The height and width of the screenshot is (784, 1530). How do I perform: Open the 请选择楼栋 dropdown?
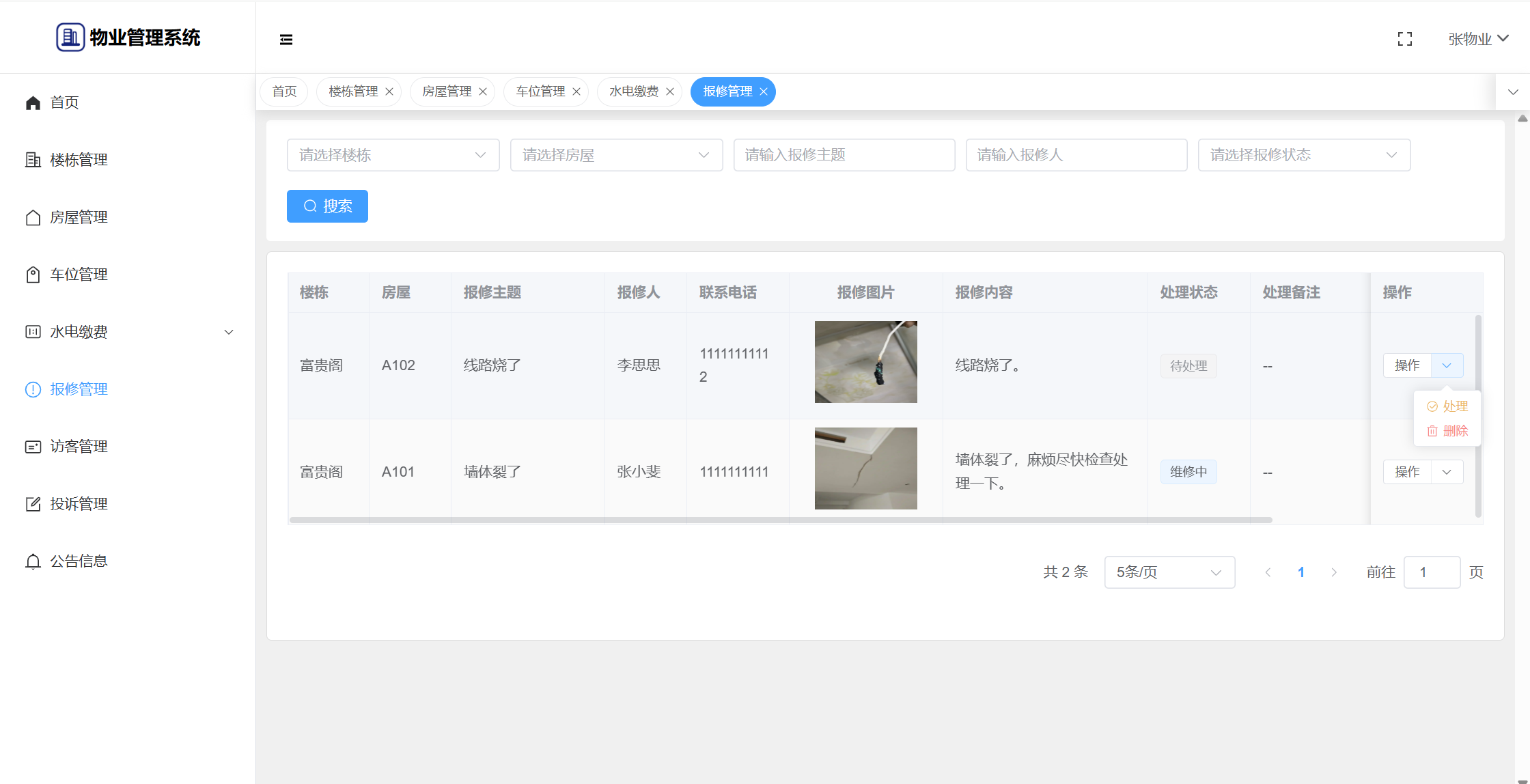click(x=393, y=155)
